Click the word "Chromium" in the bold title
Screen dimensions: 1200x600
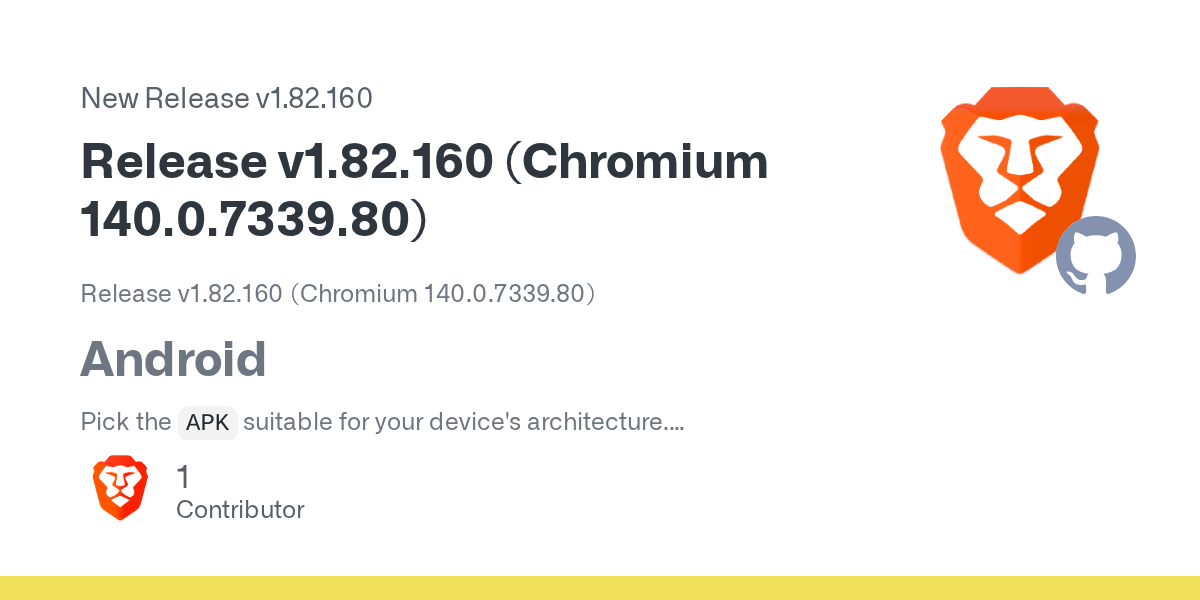click(x=638, y=162)
